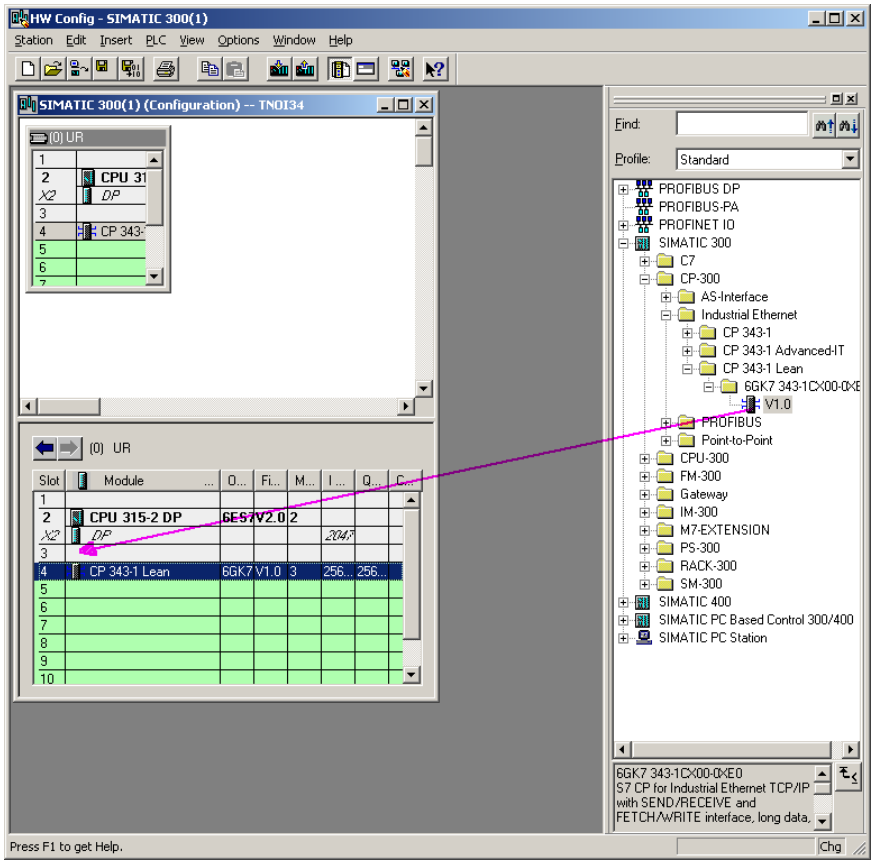
Task: Select the PS-300 folder in the catalog
Action: (x=700, y=548)
